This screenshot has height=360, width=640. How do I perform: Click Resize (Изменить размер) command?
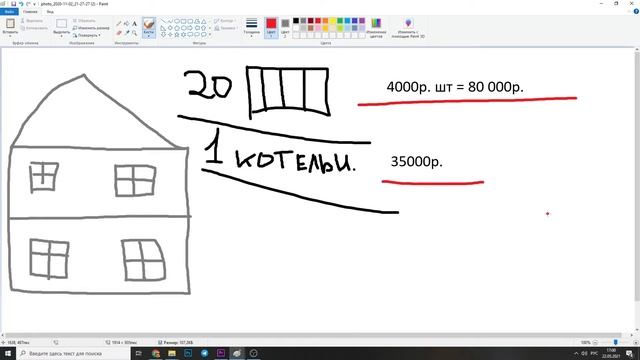(x=91, y=28)
